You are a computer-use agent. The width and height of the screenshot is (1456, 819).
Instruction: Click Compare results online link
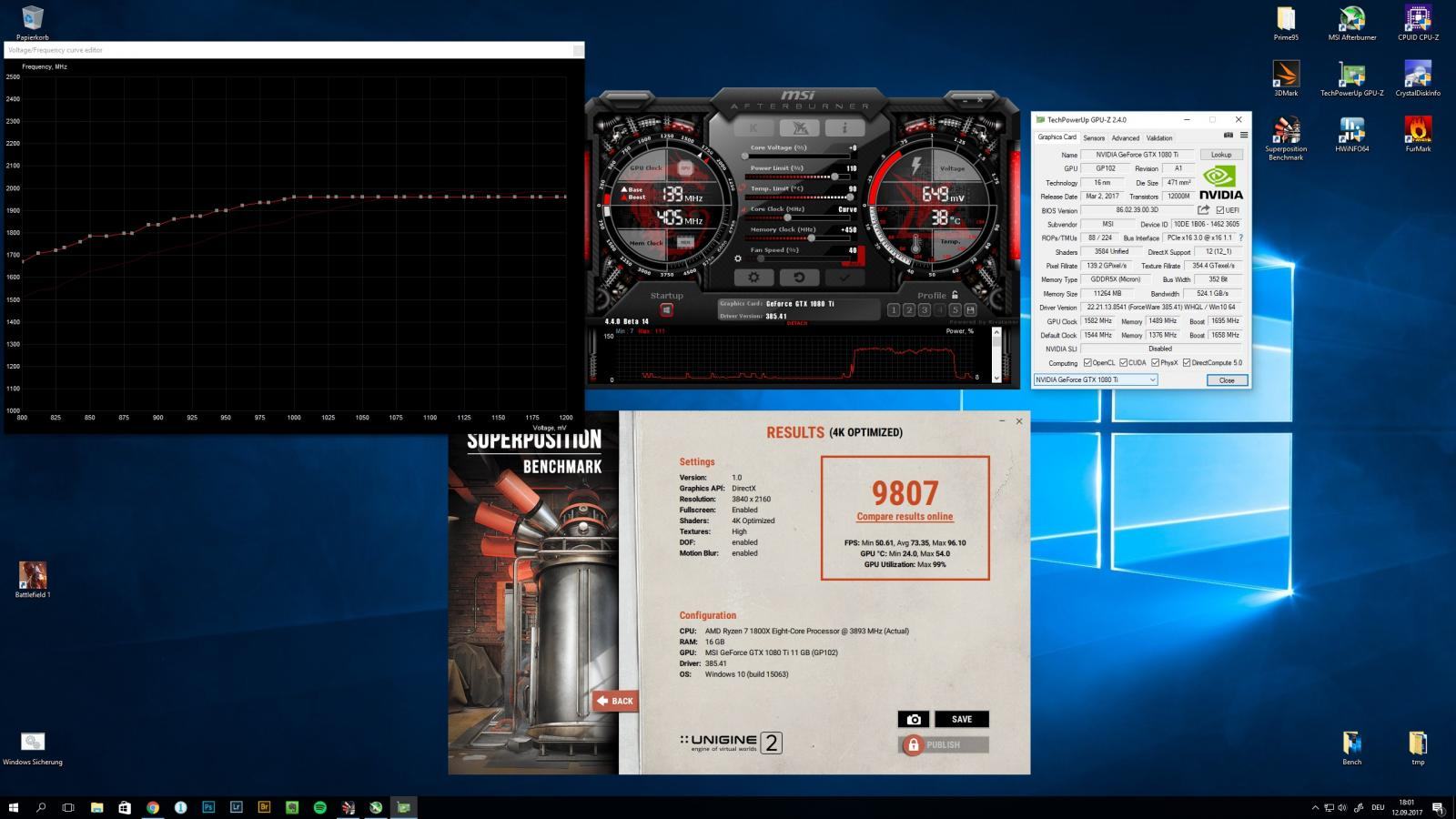905,517
